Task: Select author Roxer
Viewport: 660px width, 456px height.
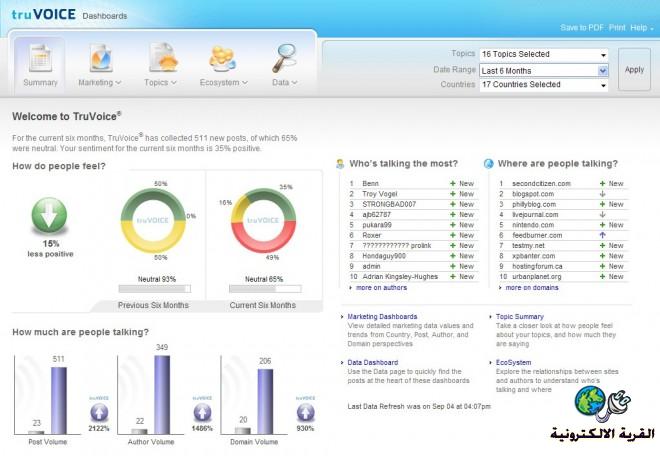Action: [372, 235]
